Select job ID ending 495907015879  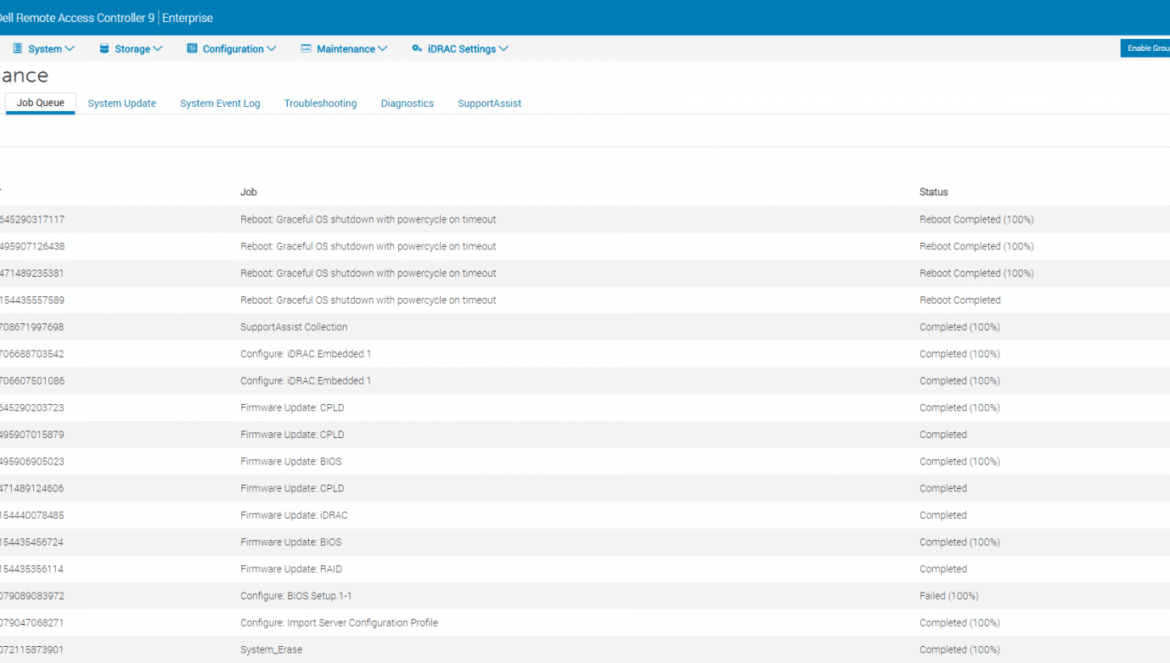tap(32, 434)
